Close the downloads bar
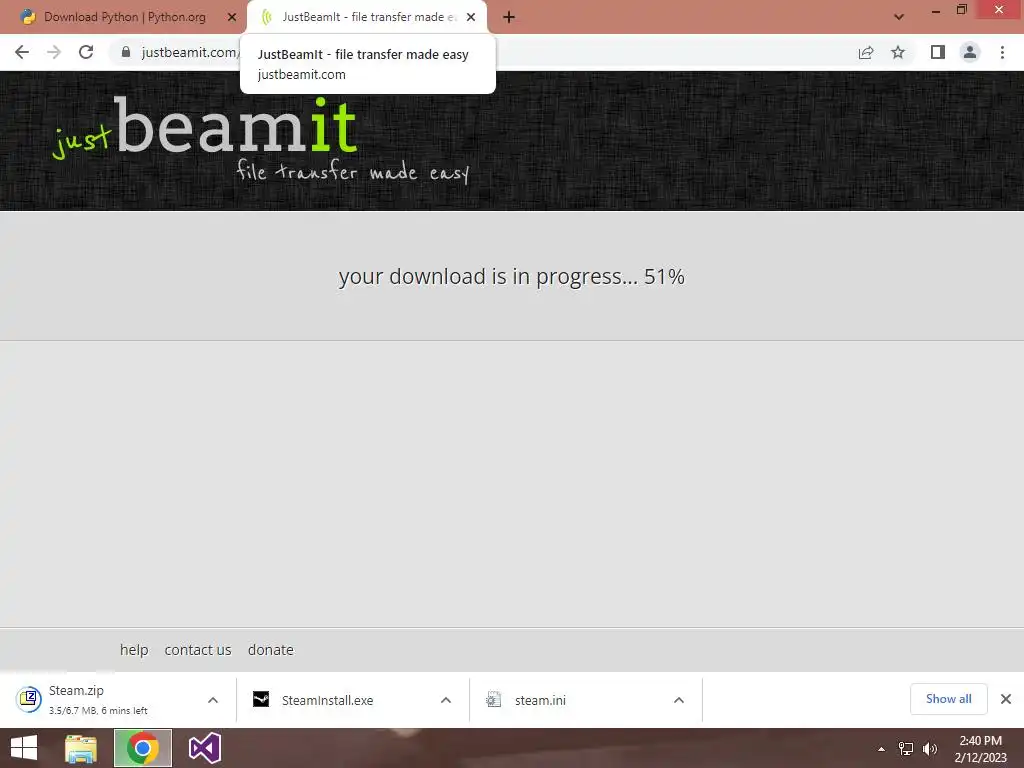 pos(1006,699)
